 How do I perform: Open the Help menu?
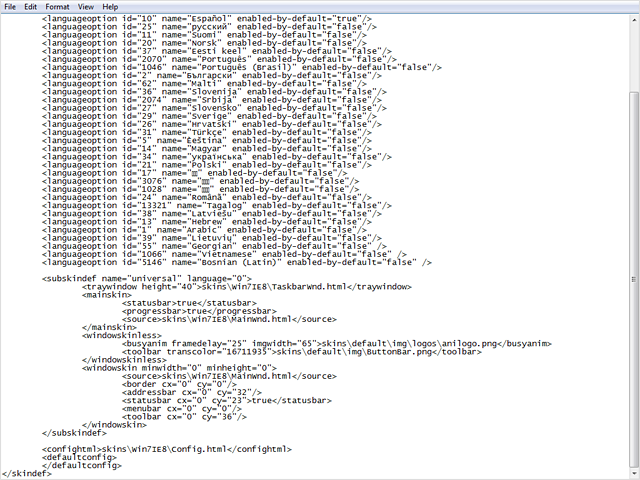pos(109,6)
